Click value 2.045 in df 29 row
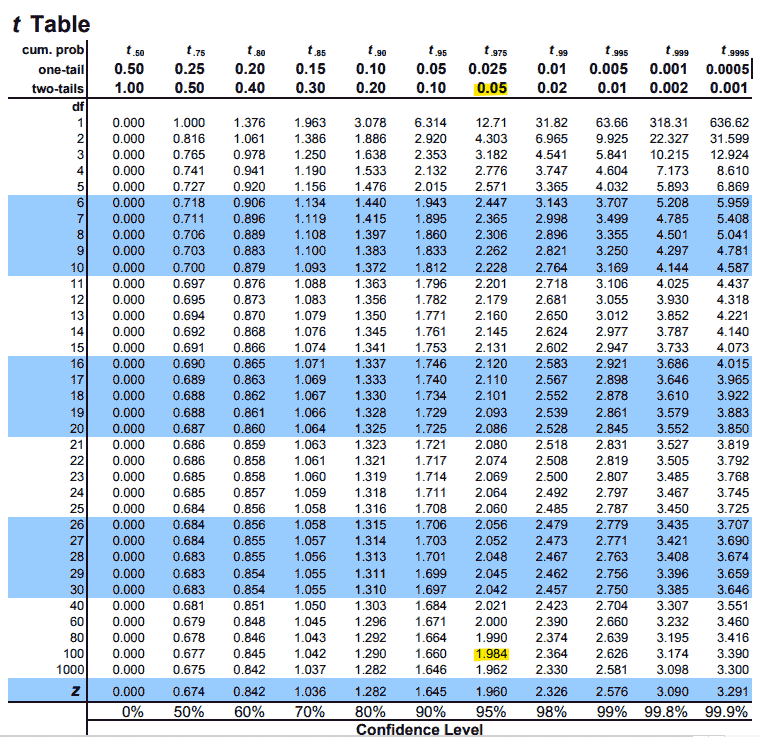 491,574
